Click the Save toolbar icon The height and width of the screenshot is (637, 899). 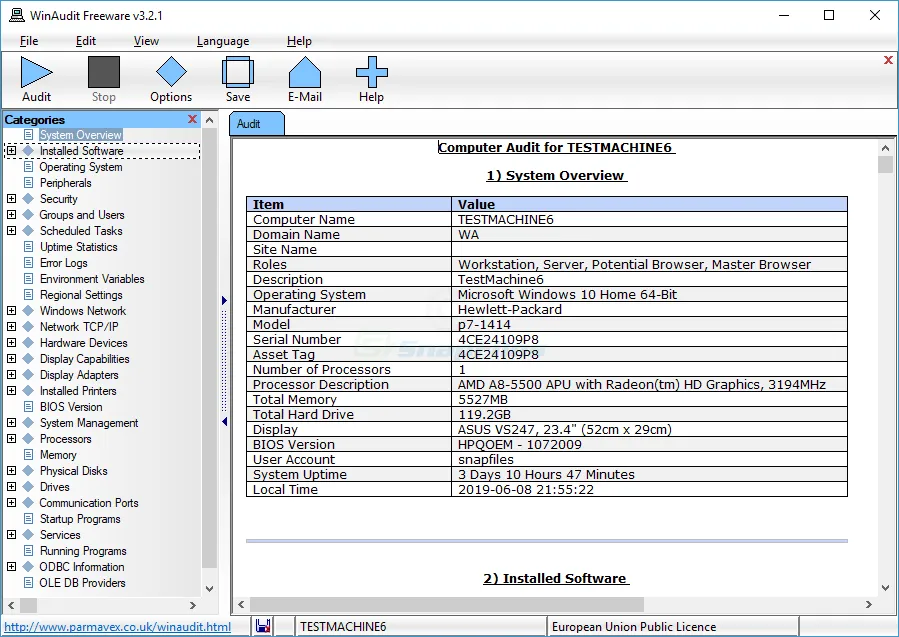(238, 72)
